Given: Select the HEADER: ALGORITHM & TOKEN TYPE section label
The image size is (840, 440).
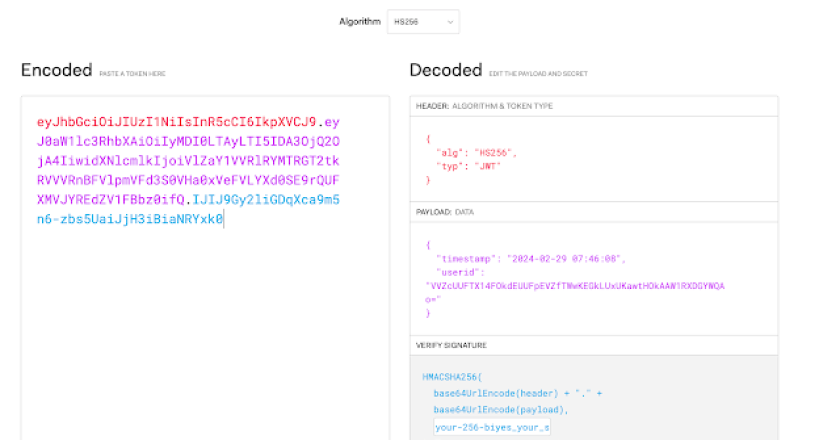Looking at the screenshot, I should click(x=483, y=106).
